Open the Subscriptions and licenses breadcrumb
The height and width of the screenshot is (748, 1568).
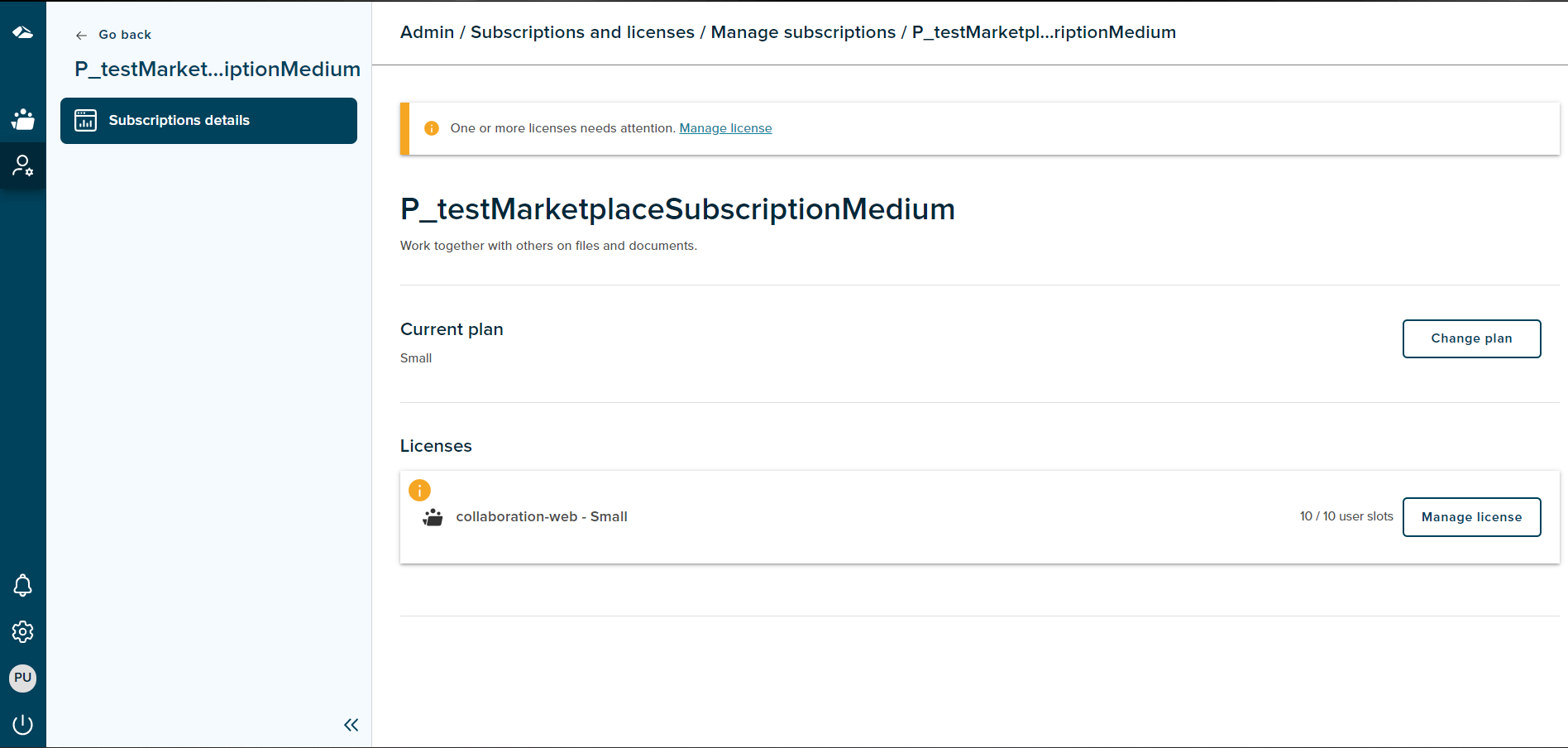(x=582, y=32)
